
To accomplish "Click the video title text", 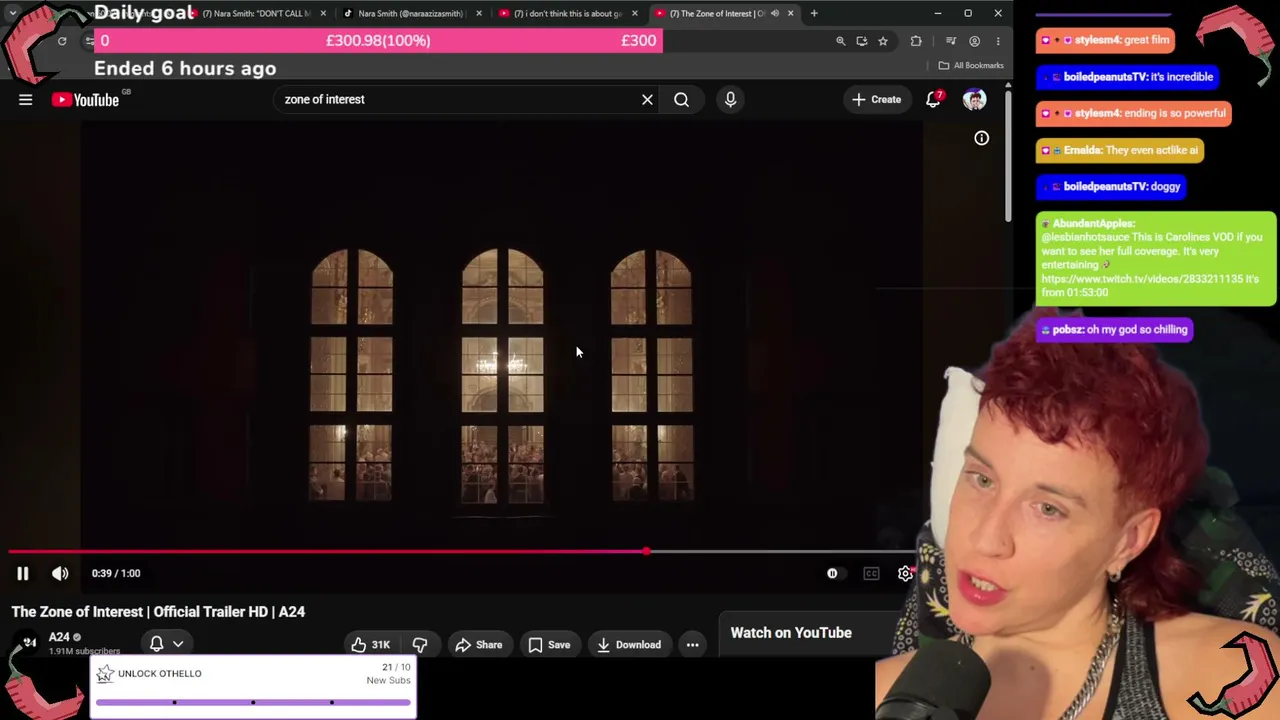I will 158,612.
